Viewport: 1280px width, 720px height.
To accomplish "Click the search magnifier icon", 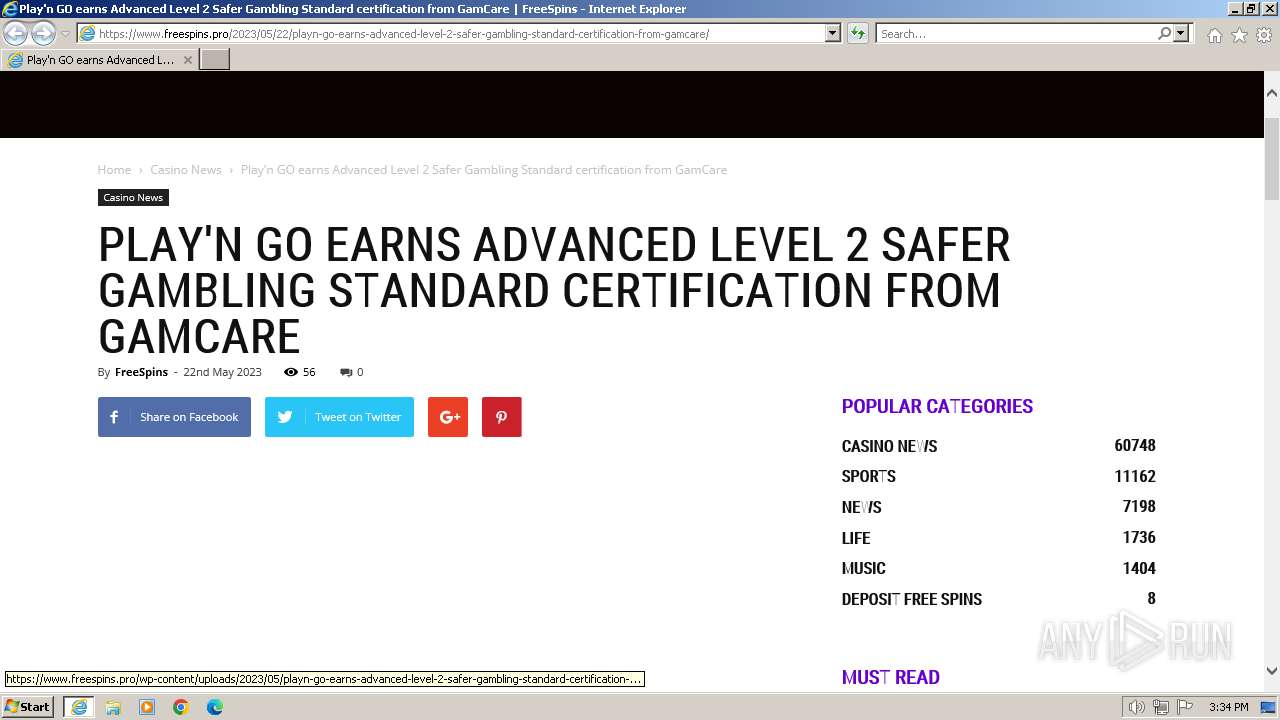I will point(1164,33).
